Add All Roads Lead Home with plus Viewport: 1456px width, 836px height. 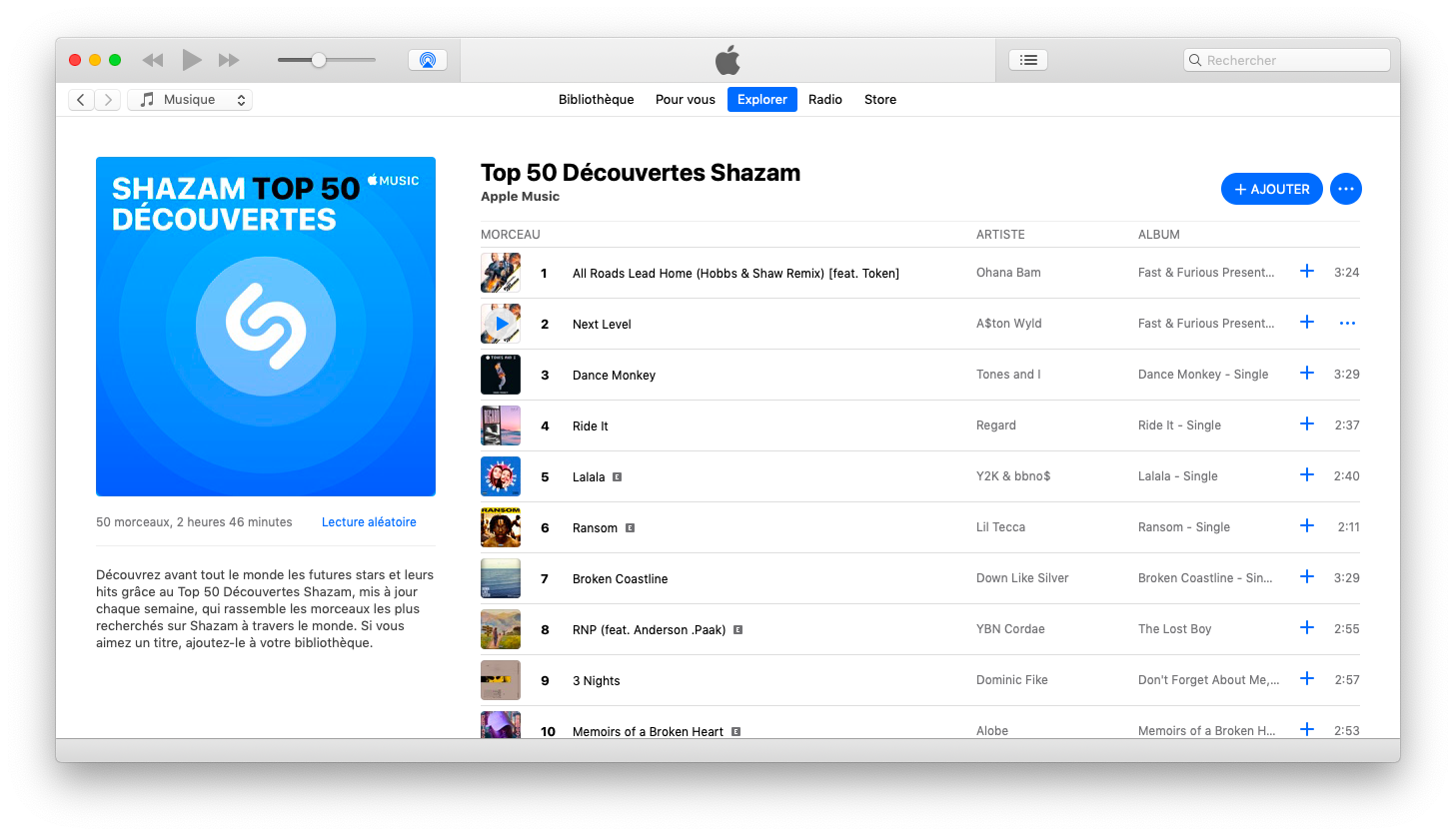coord(1306,272)
